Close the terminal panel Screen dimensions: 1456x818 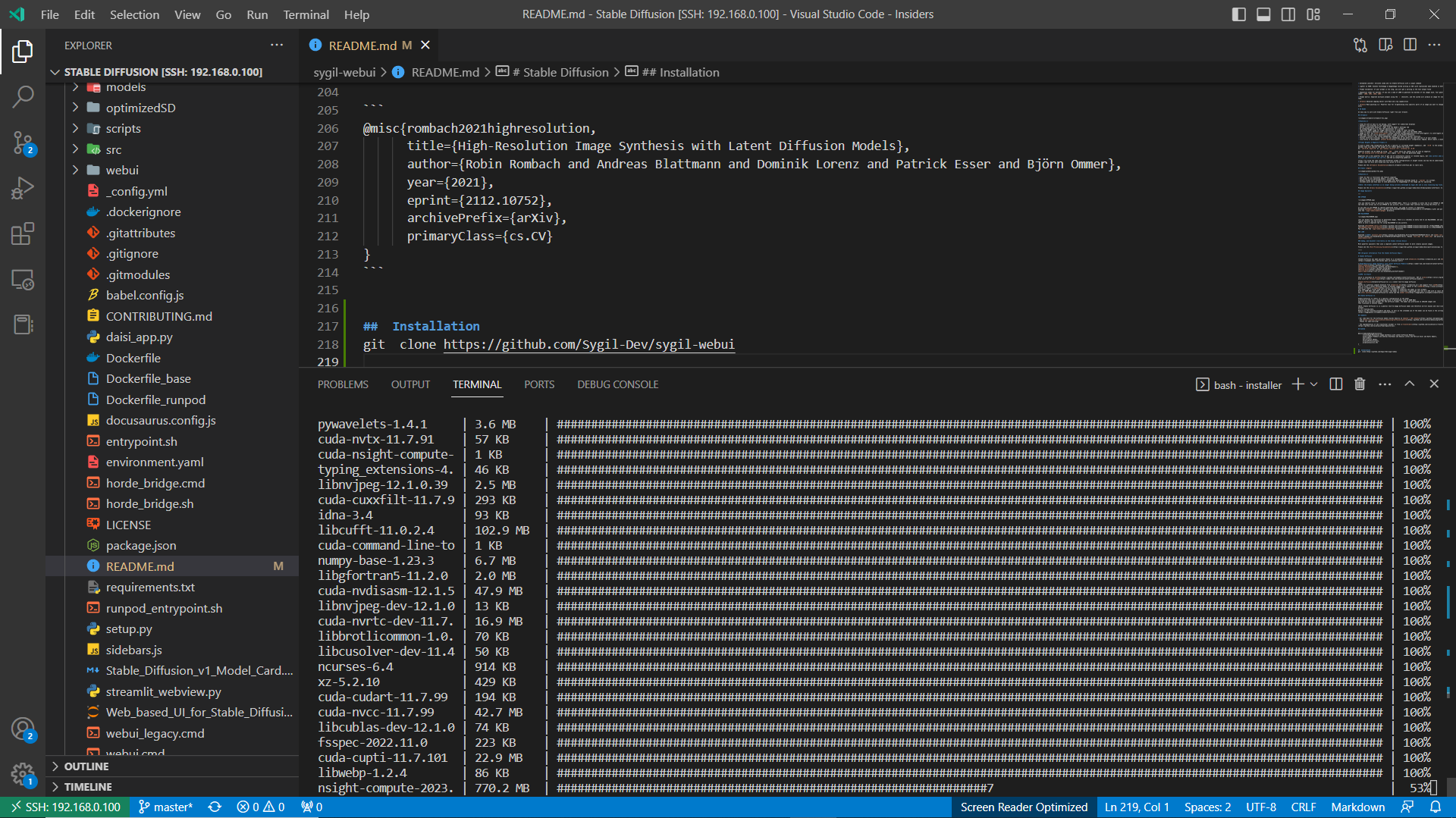(x=1434, y=384)
